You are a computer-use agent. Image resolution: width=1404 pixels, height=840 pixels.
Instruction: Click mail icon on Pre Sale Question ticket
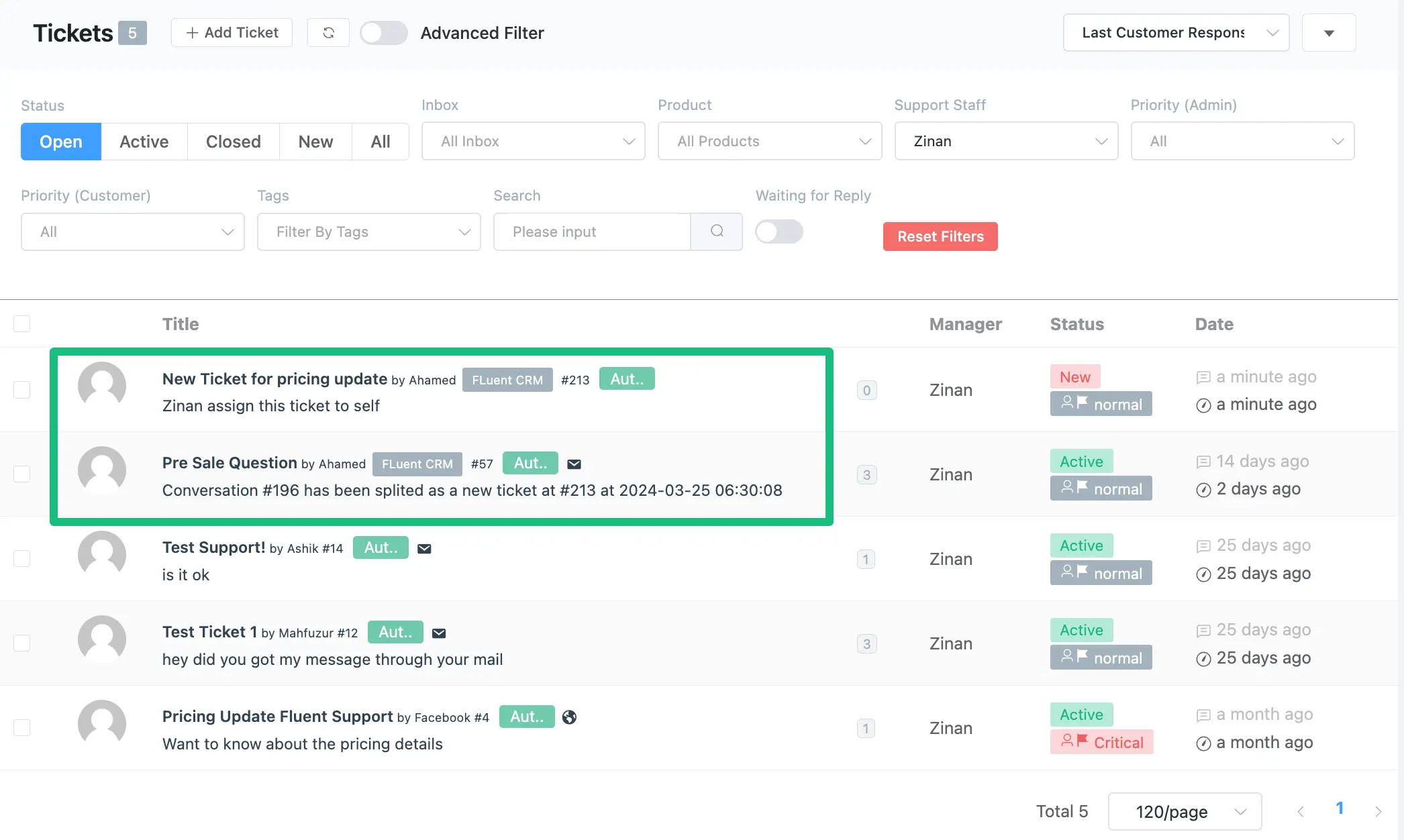click(x=574, y=464)
